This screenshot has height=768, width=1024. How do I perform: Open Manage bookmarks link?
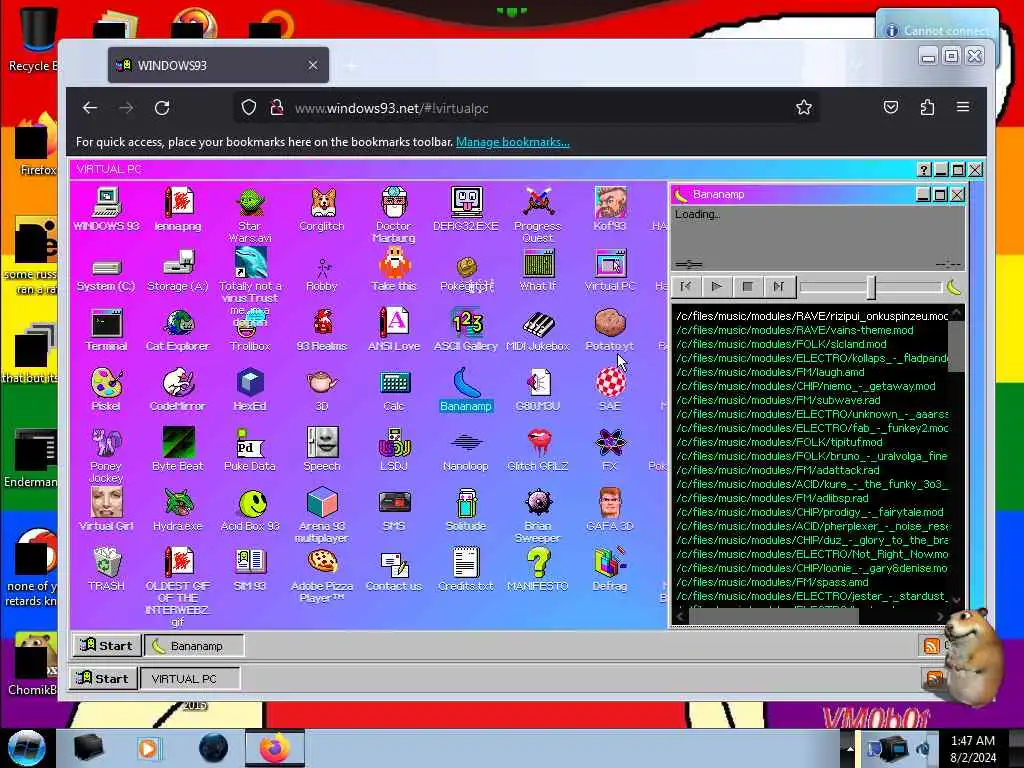pos(513,142)
